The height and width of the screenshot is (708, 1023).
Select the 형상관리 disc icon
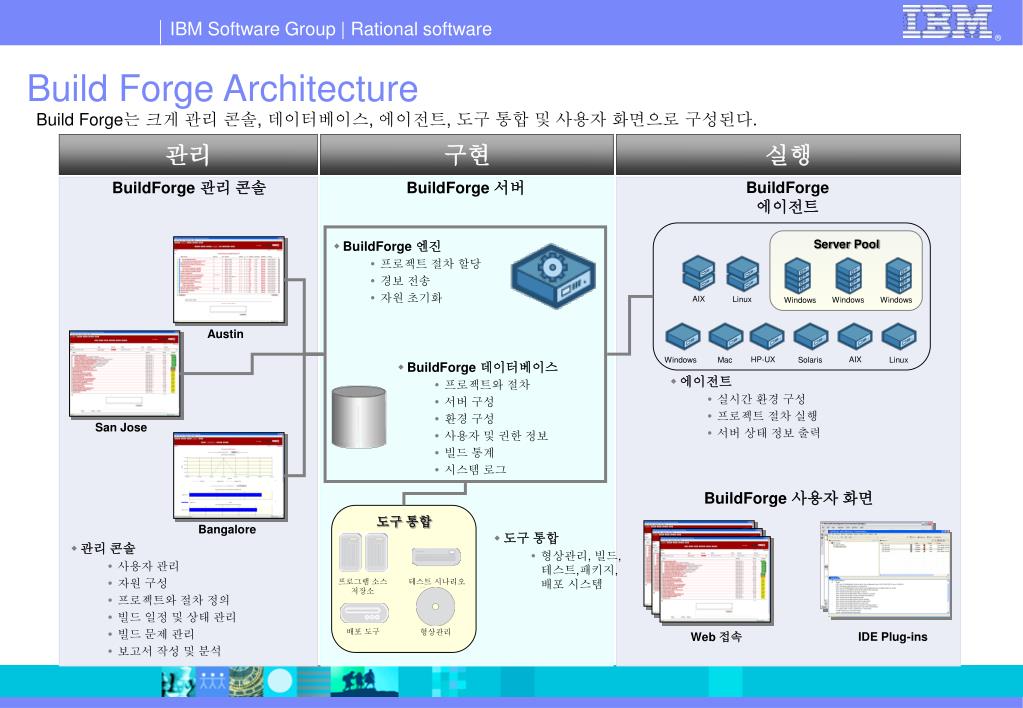(435, 607)
